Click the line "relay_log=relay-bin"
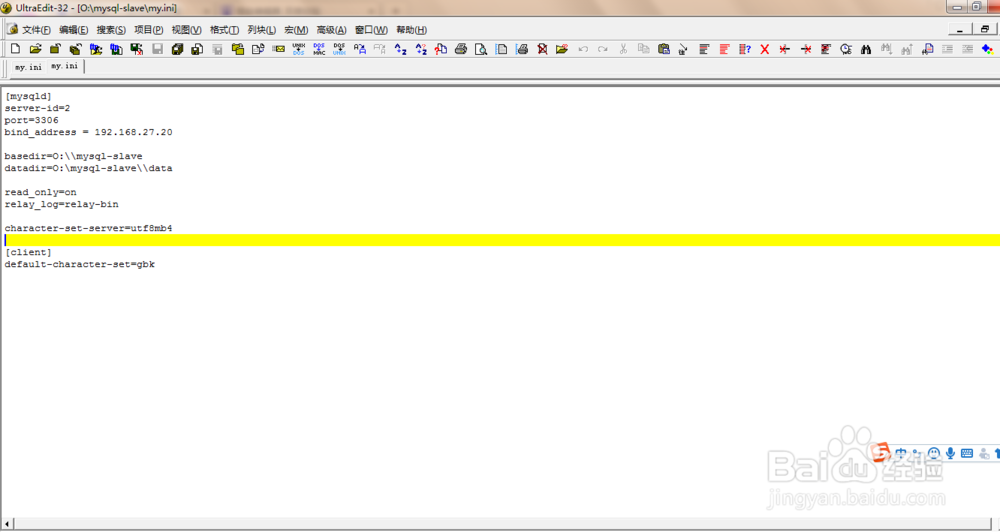The image size is (1000, 532). [x=61, y=204]
